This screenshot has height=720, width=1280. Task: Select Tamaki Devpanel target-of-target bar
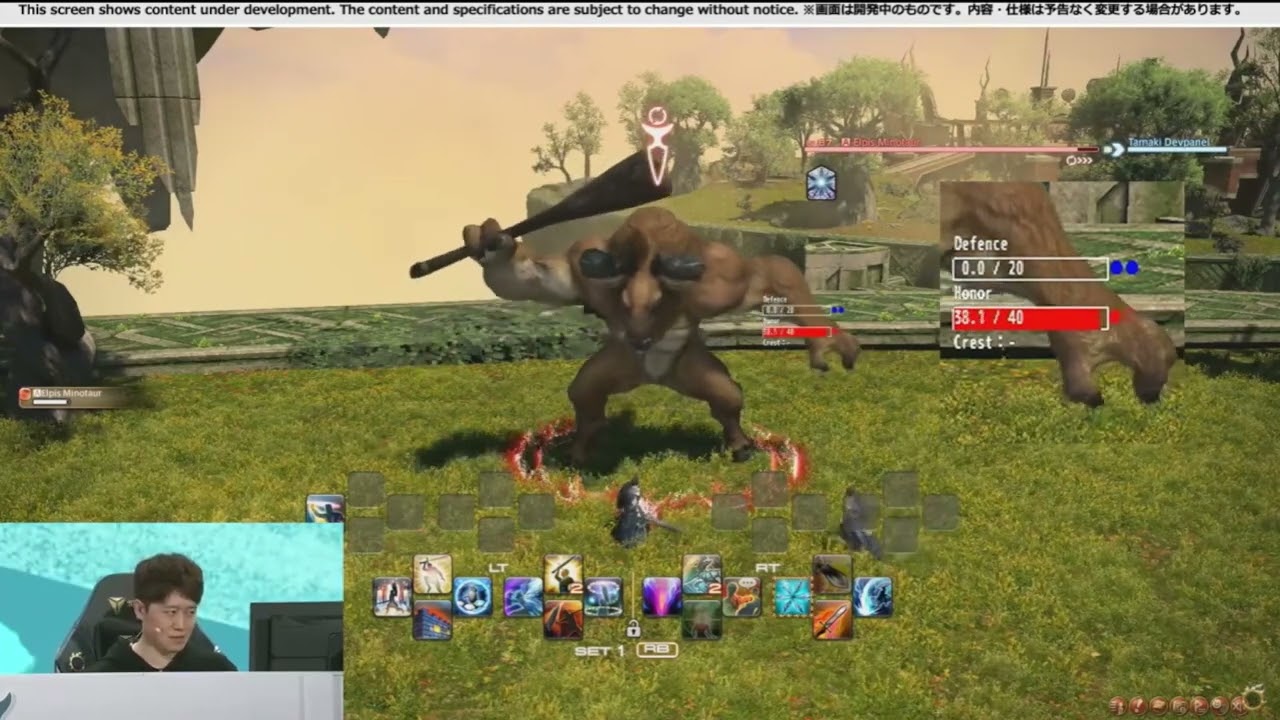point(1178,148)
